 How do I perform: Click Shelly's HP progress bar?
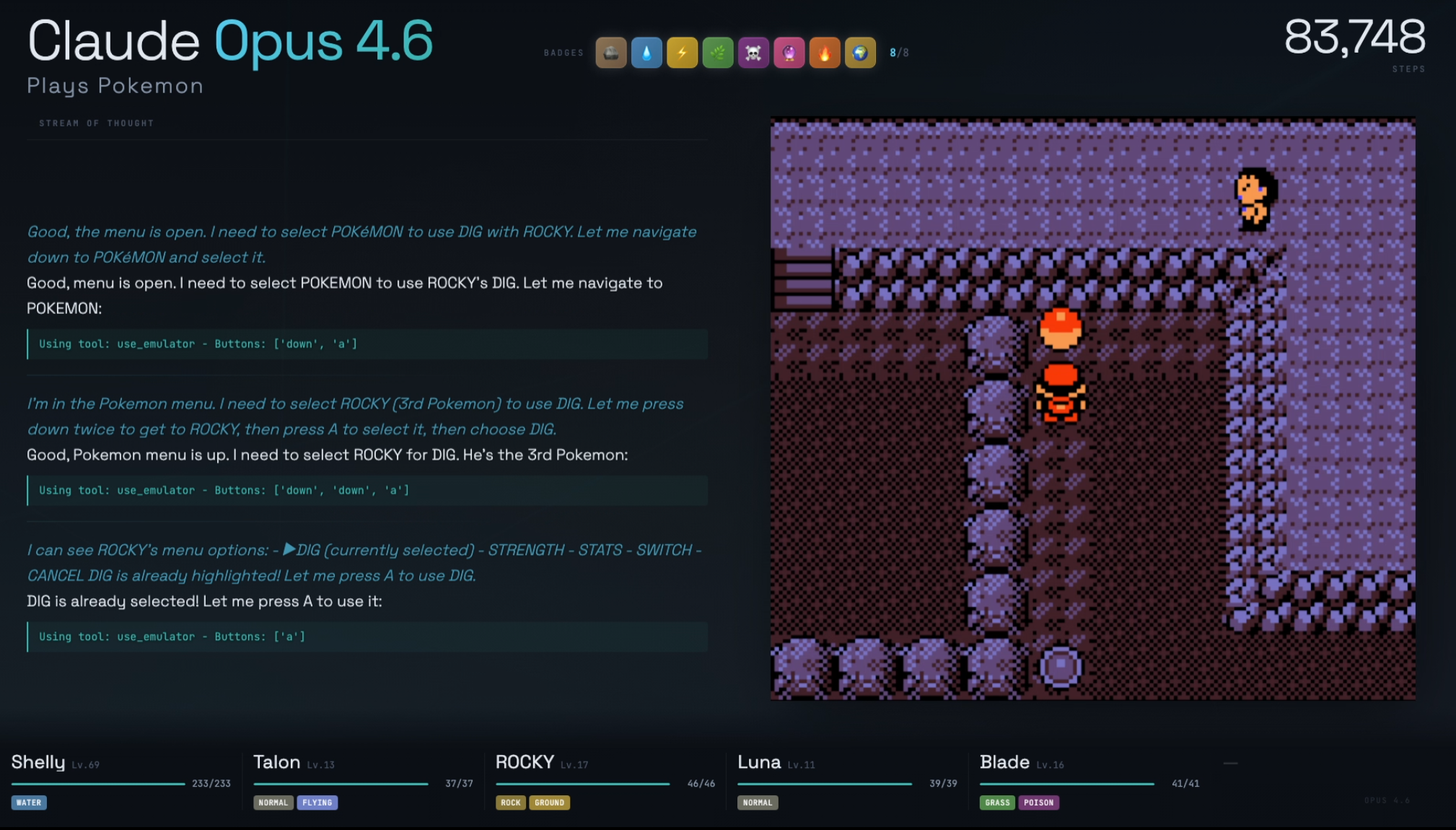tap(98, 784)
